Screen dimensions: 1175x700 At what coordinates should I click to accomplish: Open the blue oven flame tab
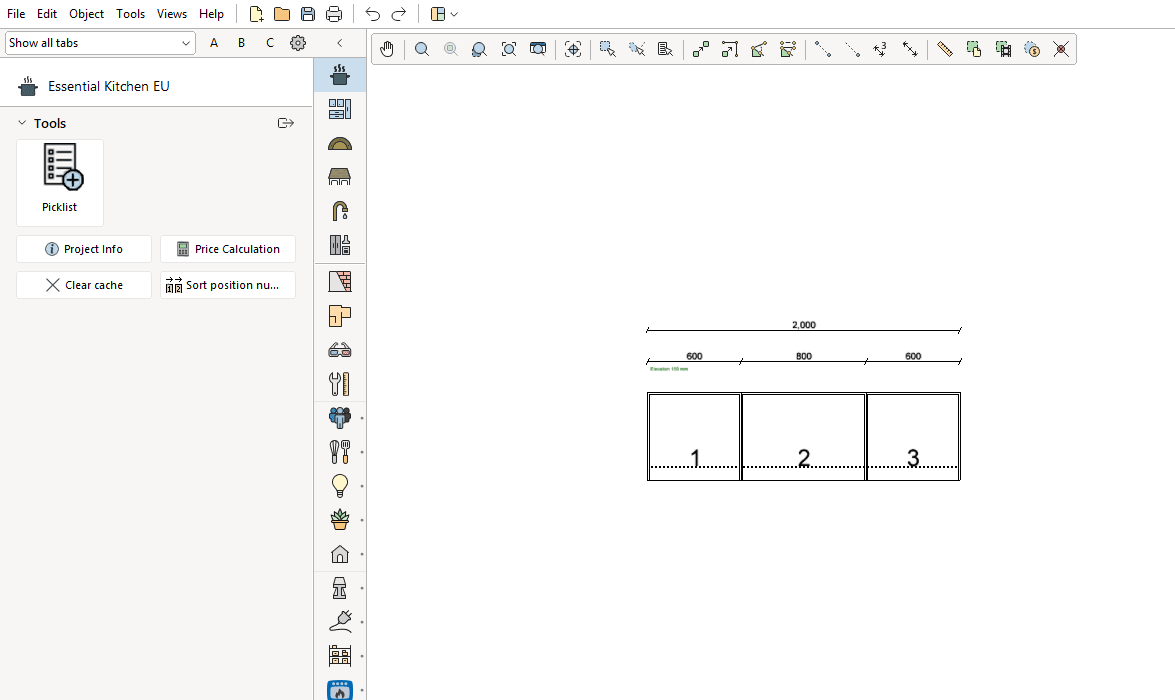coord(339,690)
